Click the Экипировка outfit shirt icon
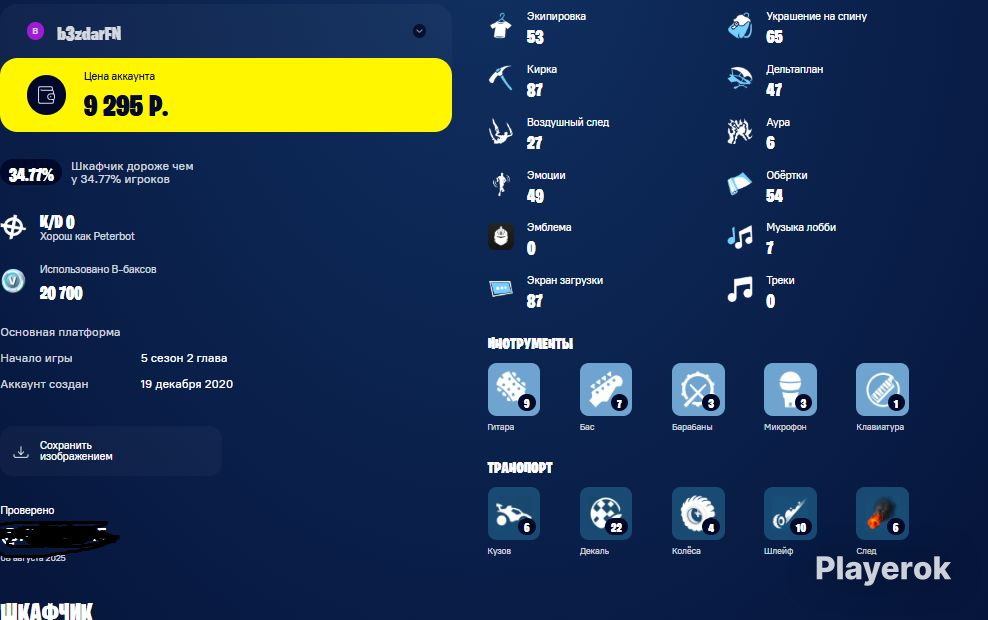Viewport: 988px width, 620px height. pyautogui.click(x=501, y=26)
